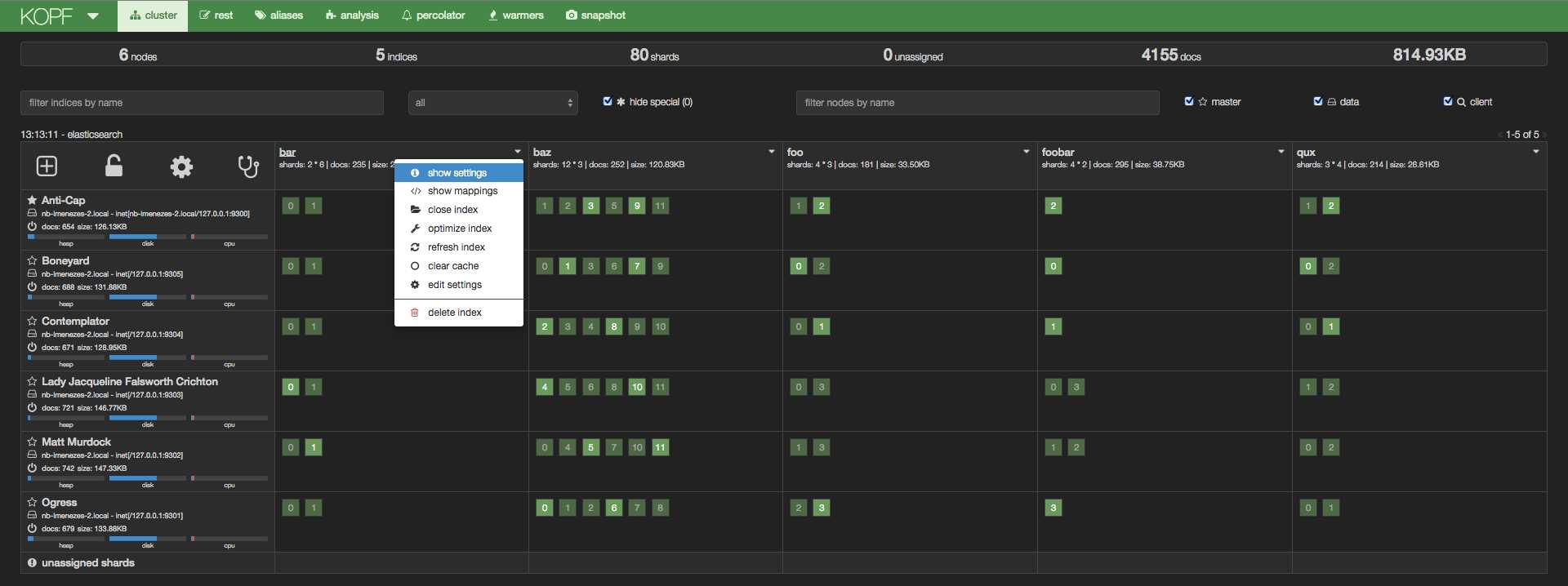Open cluster settings gear icon
Image resolution: width=1568 pixels, height=586 pixels.
181,166
